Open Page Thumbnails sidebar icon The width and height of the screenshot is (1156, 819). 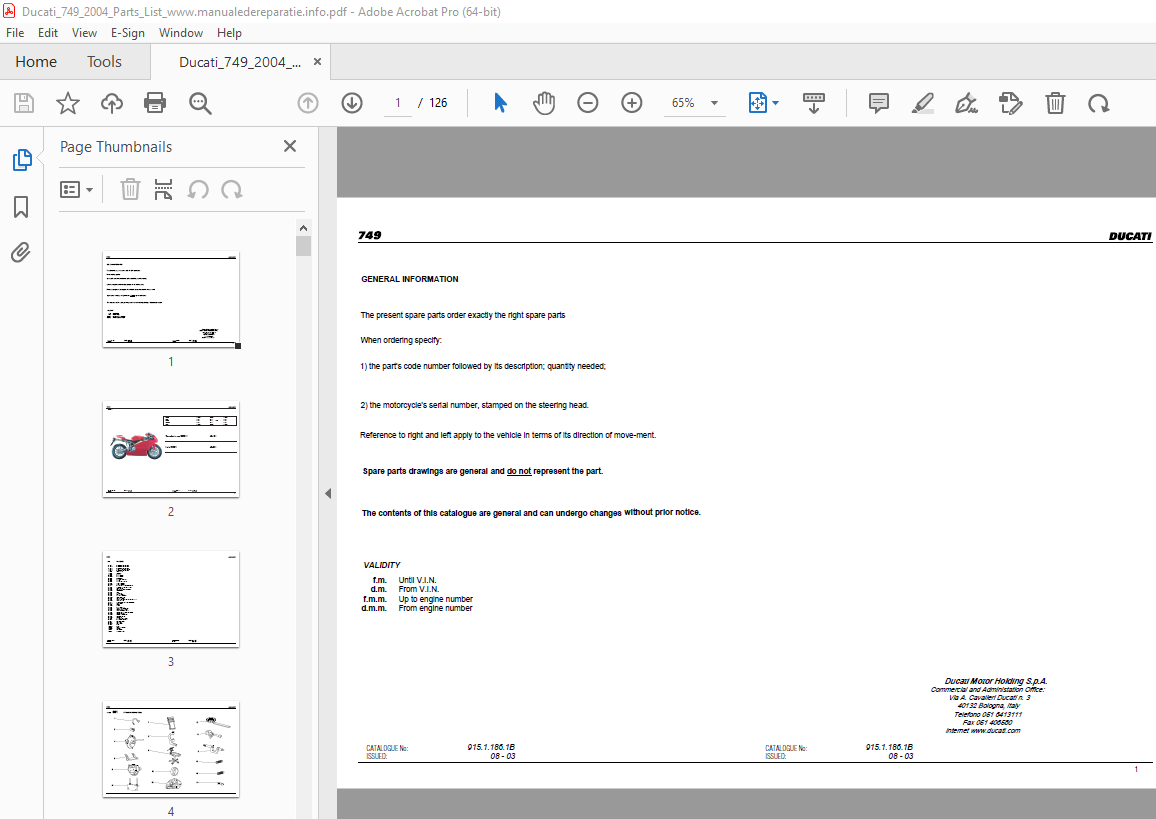(21, 160)
